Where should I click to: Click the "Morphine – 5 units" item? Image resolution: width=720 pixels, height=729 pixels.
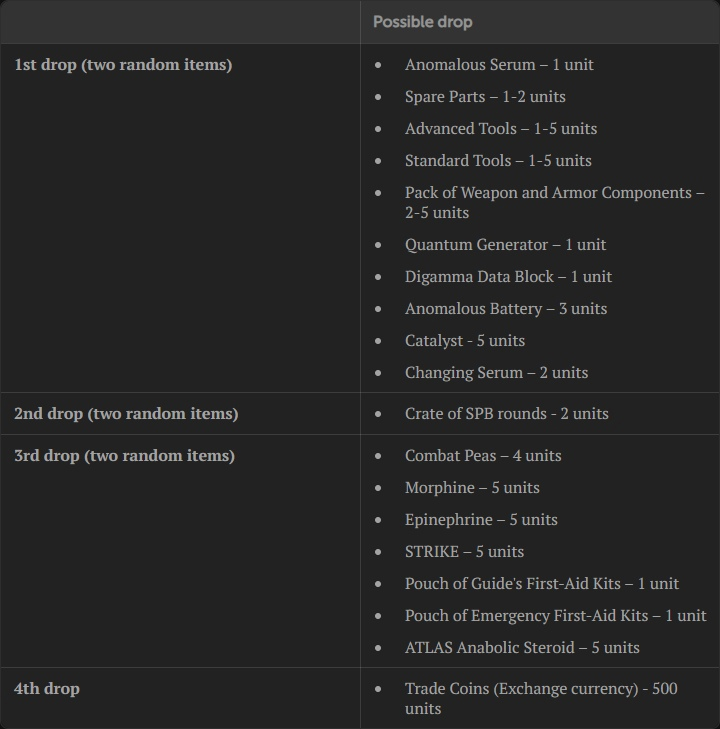click(x=472, y=488)
